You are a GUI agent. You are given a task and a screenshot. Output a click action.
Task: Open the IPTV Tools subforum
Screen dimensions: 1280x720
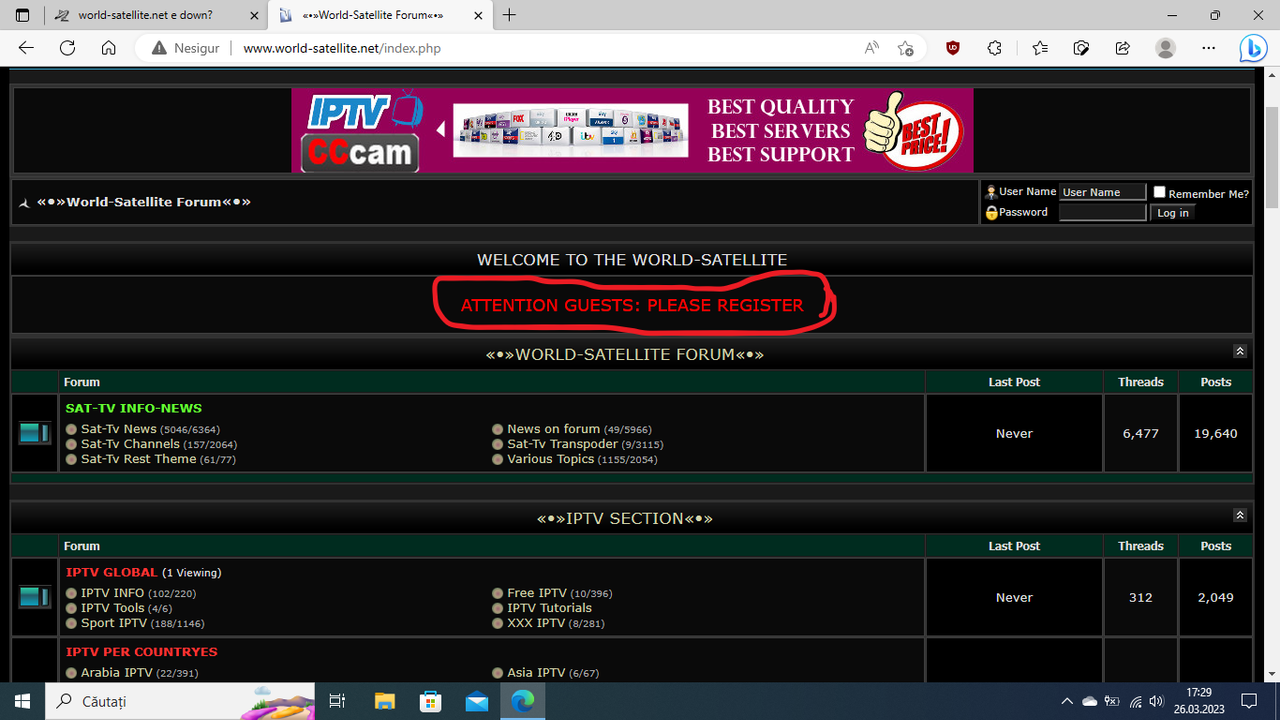(113, 608)
